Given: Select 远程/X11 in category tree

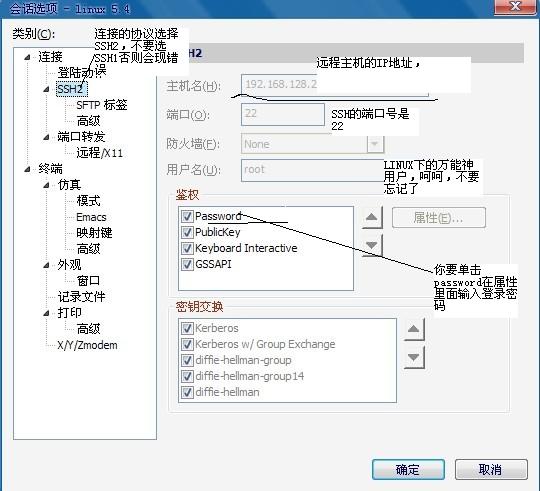Looking at the screenshot, I should click(100, 153).
